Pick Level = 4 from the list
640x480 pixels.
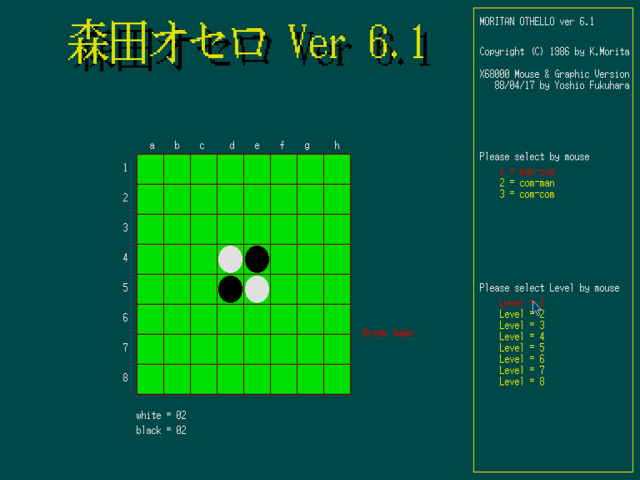pos(521,336)
